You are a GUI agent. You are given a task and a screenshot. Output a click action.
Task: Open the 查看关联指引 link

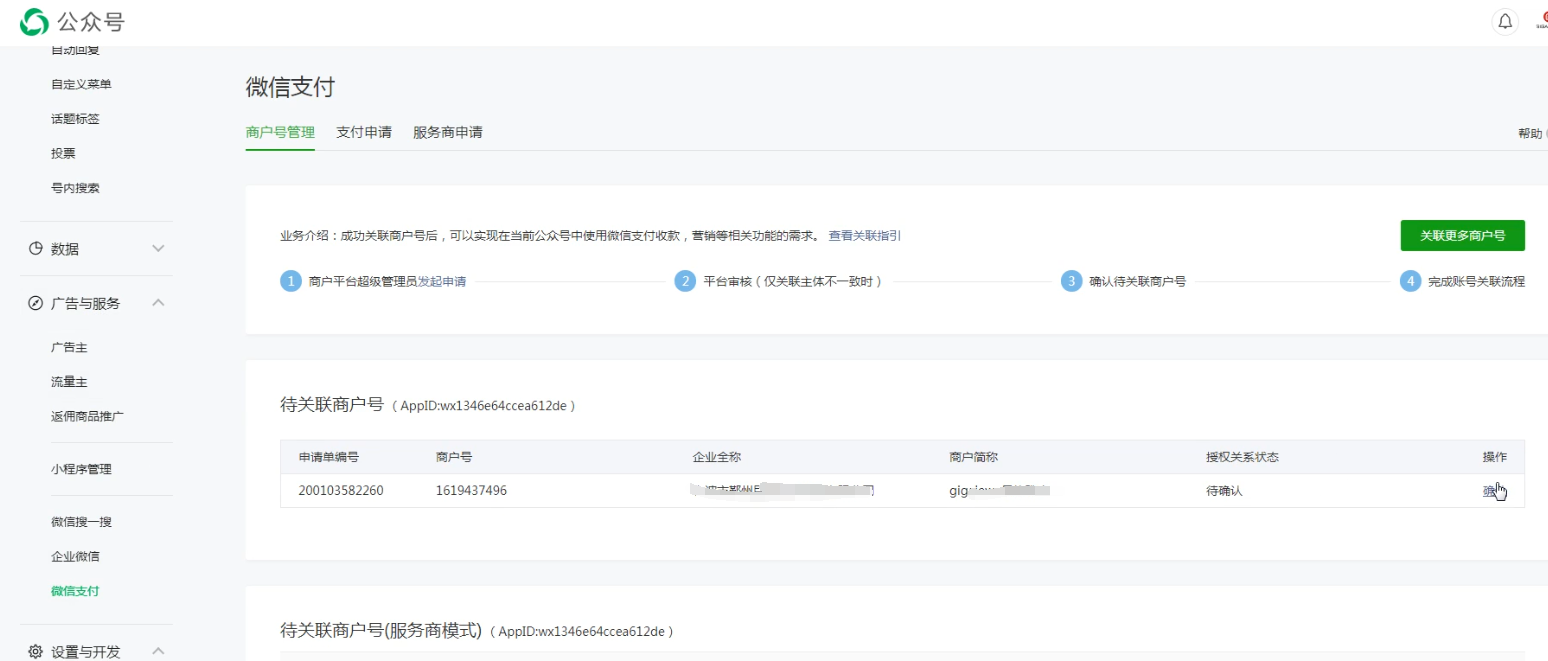(x=866, y=235)
